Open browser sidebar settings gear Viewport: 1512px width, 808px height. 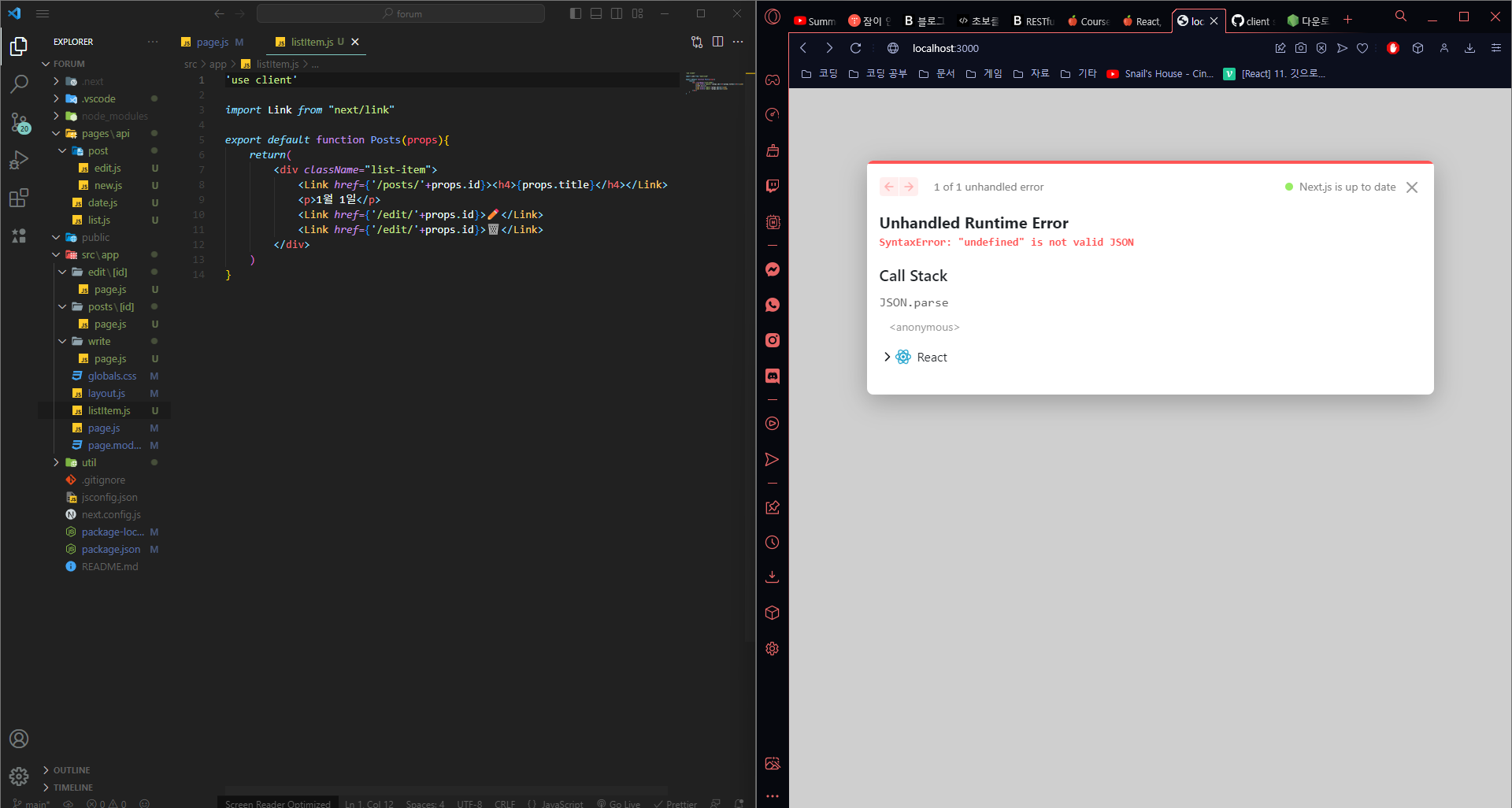[x=773, y=648]
